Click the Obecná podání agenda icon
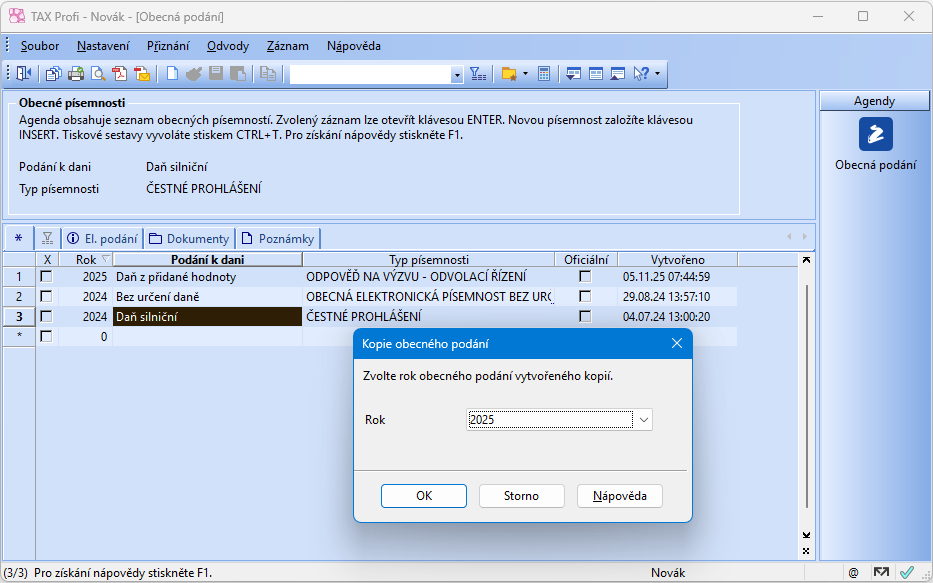933x583 pixels. 876,134
